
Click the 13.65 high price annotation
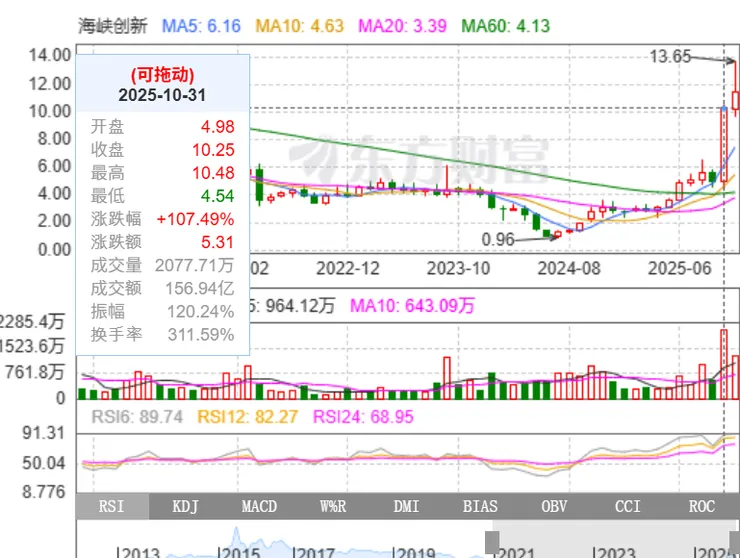(670, 57)
